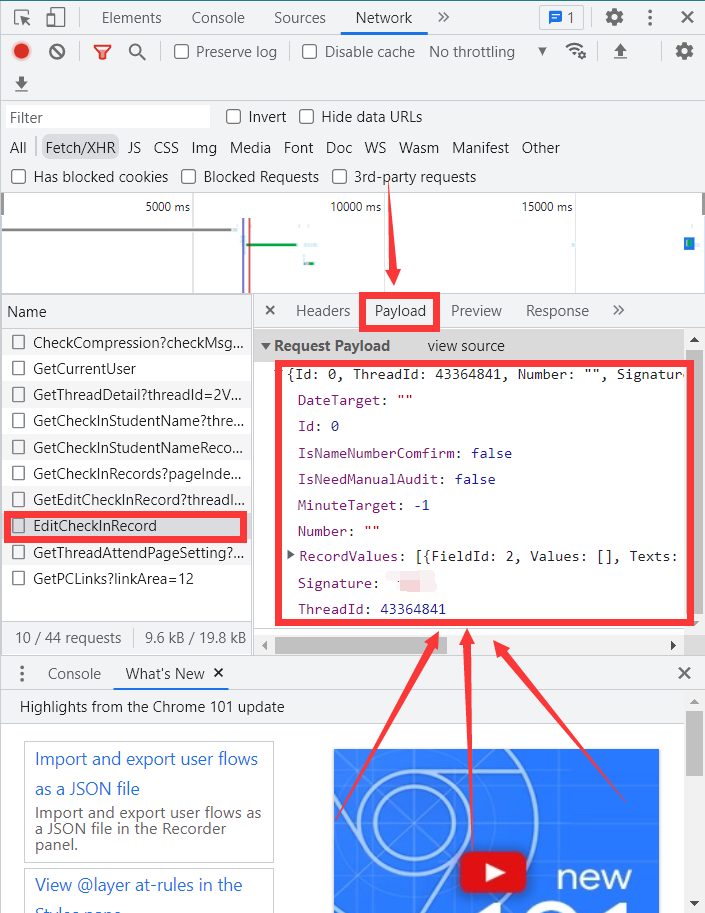Viewport: 705px width, 913px height.
Task: Show more request detail tabs chevron
Action: [618, 310]
